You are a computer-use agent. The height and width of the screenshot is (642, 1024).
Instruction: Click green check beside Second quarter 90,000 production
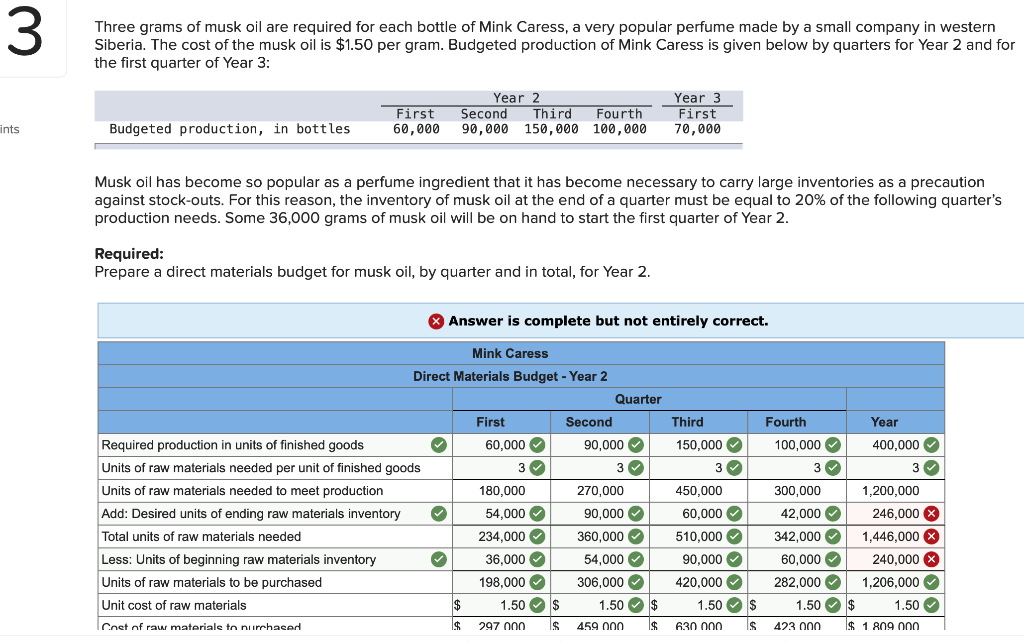[635, 445]
